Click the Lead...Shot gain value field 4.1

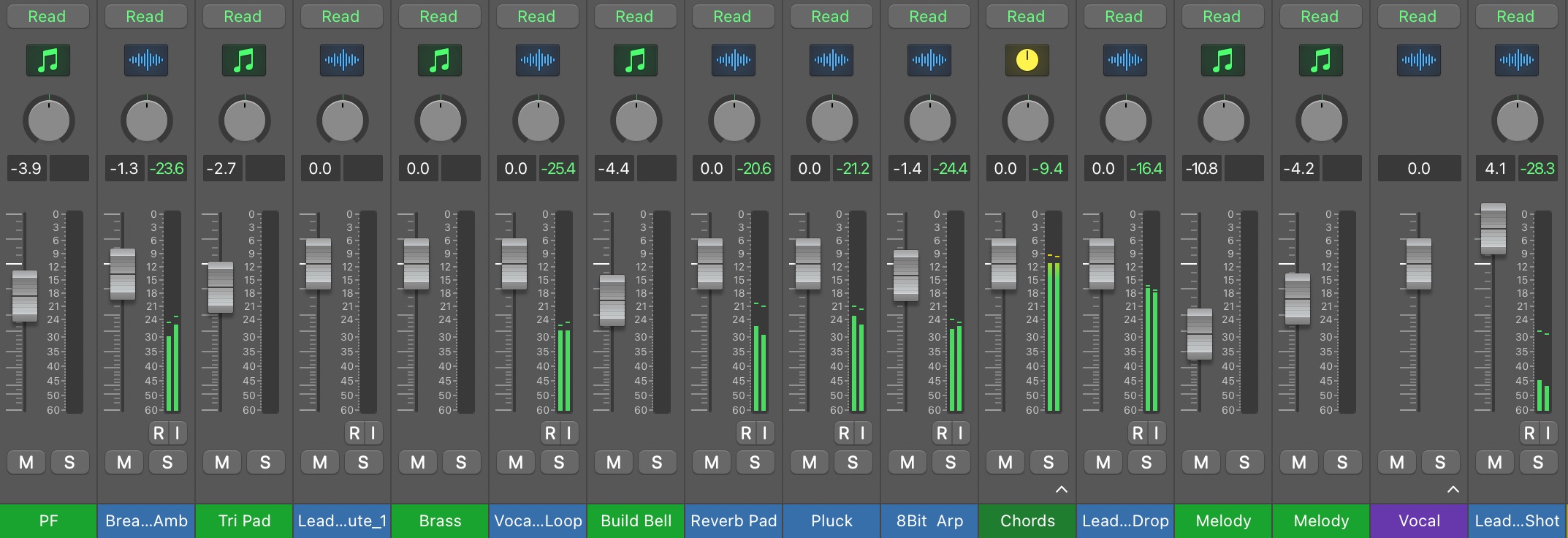[1496, 168]
